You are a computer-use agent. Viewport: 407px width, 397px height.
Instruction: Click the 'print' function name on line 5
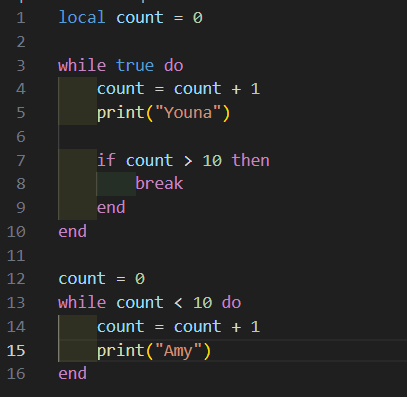121,113
